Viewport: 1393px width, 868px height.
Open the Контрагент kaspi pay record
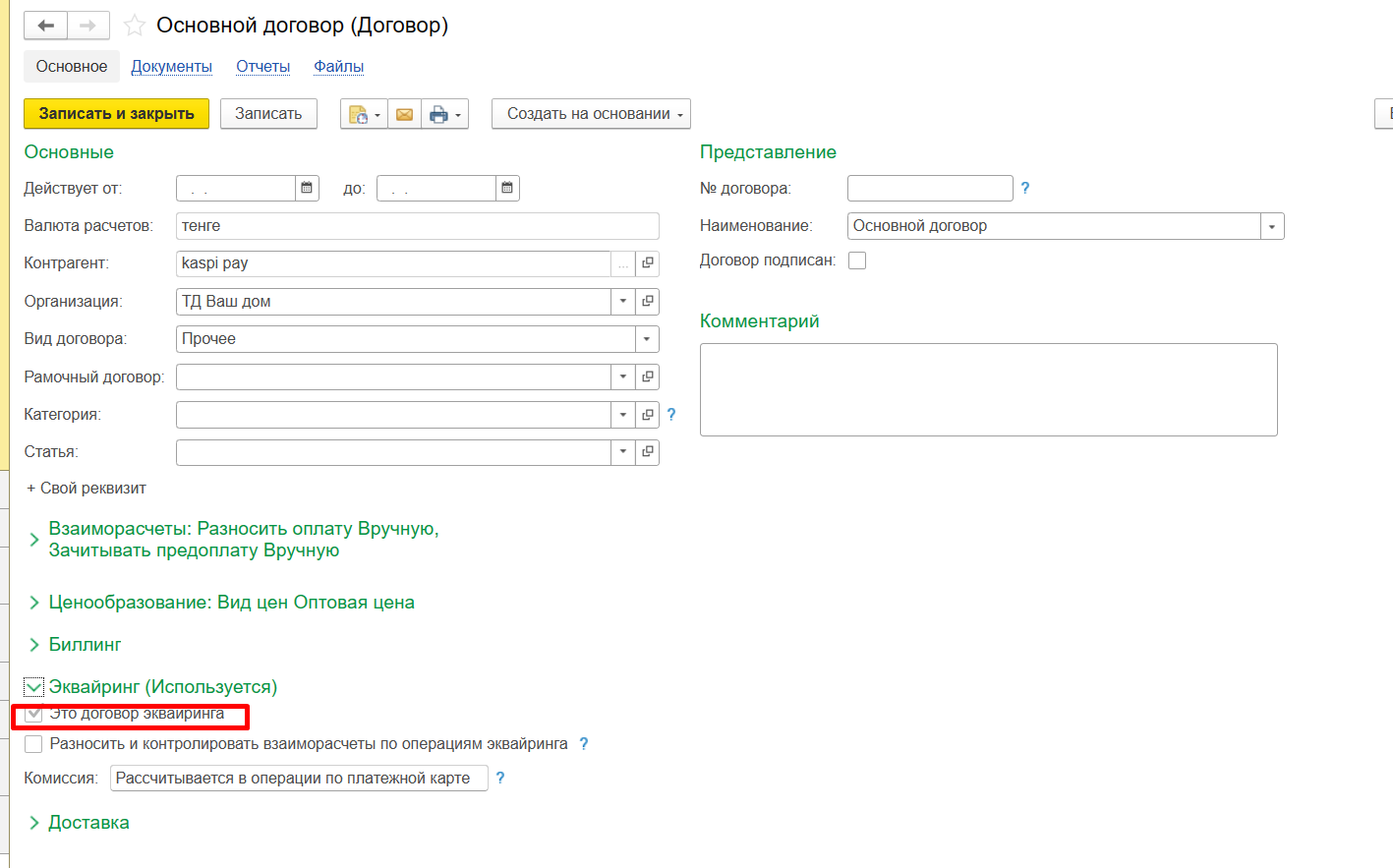coord(647,263)
